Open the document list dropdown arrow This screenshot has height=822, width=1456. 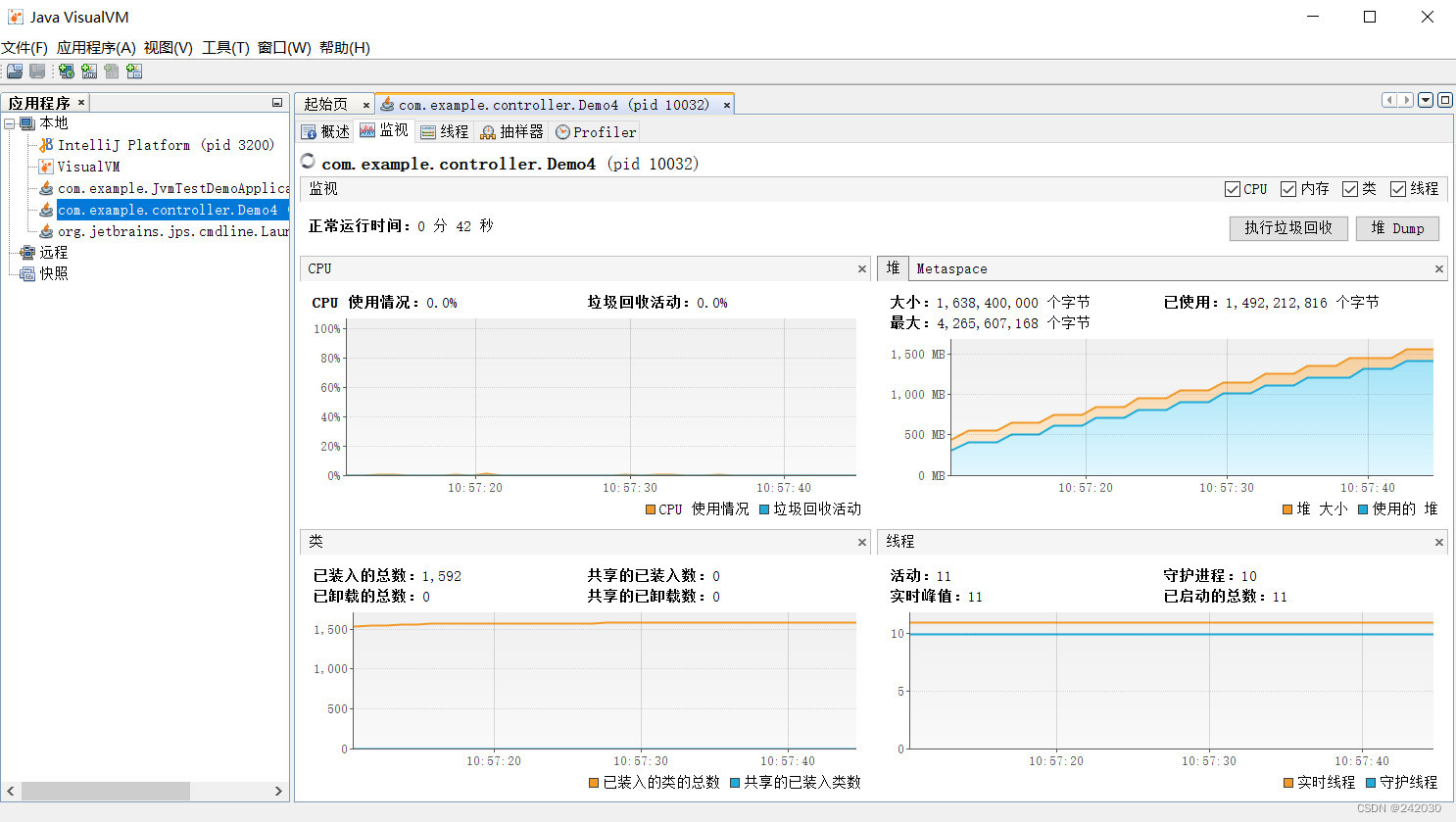pyautogui.click(x=1426, y=100)
